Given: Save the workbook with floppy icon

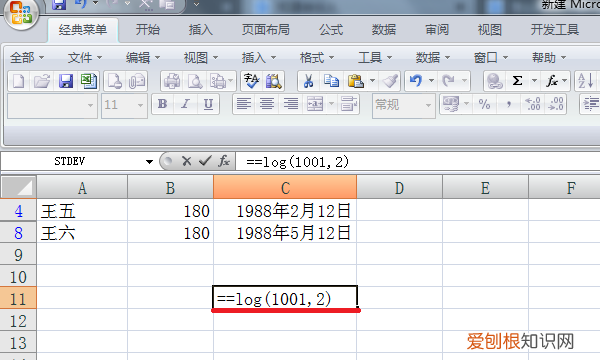Looking at the screenshot, I should click(x=65, y=81).
